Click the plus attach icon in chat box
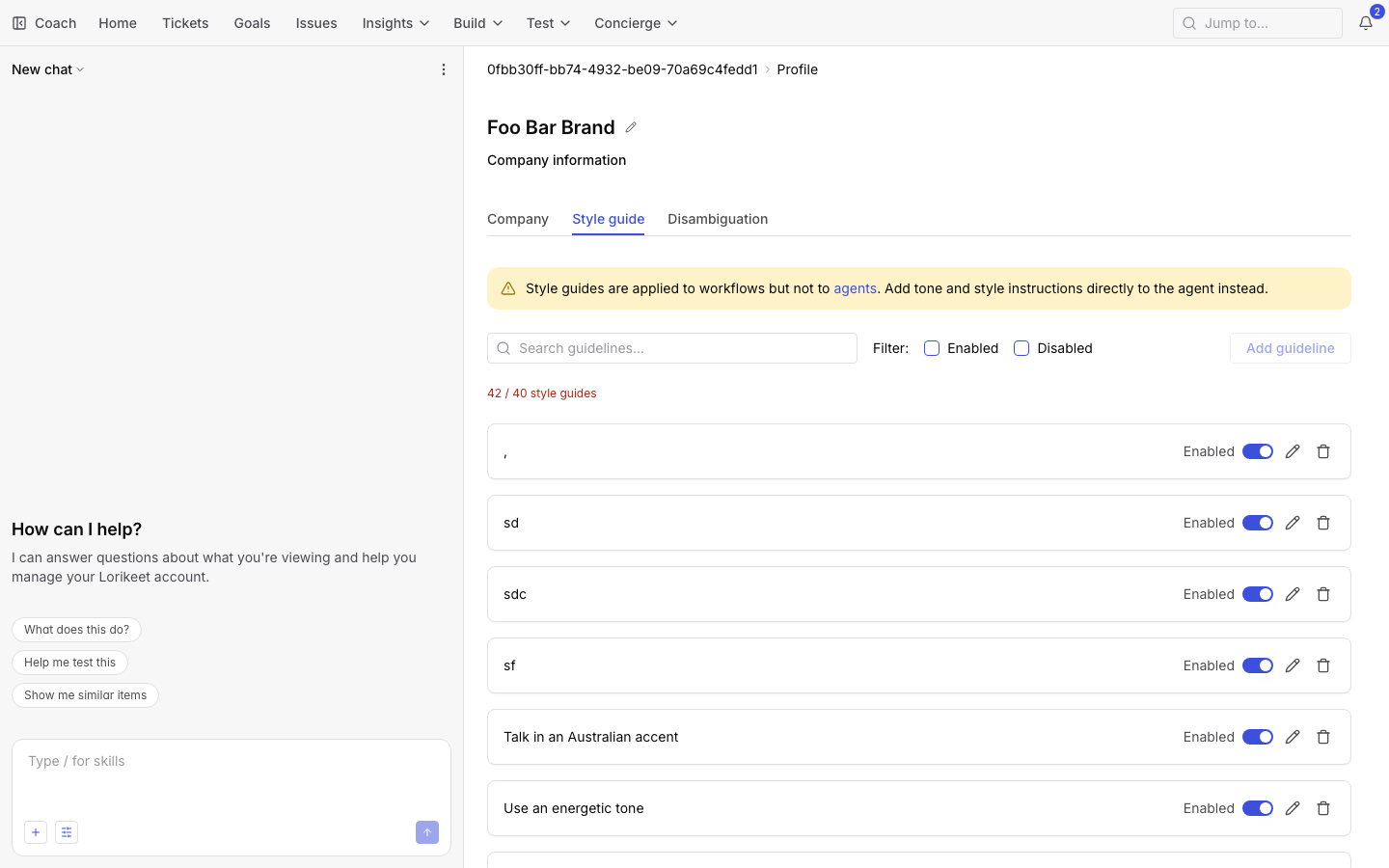The width and height of the screenshot is (1389, 868). click(x=36, y=832)
